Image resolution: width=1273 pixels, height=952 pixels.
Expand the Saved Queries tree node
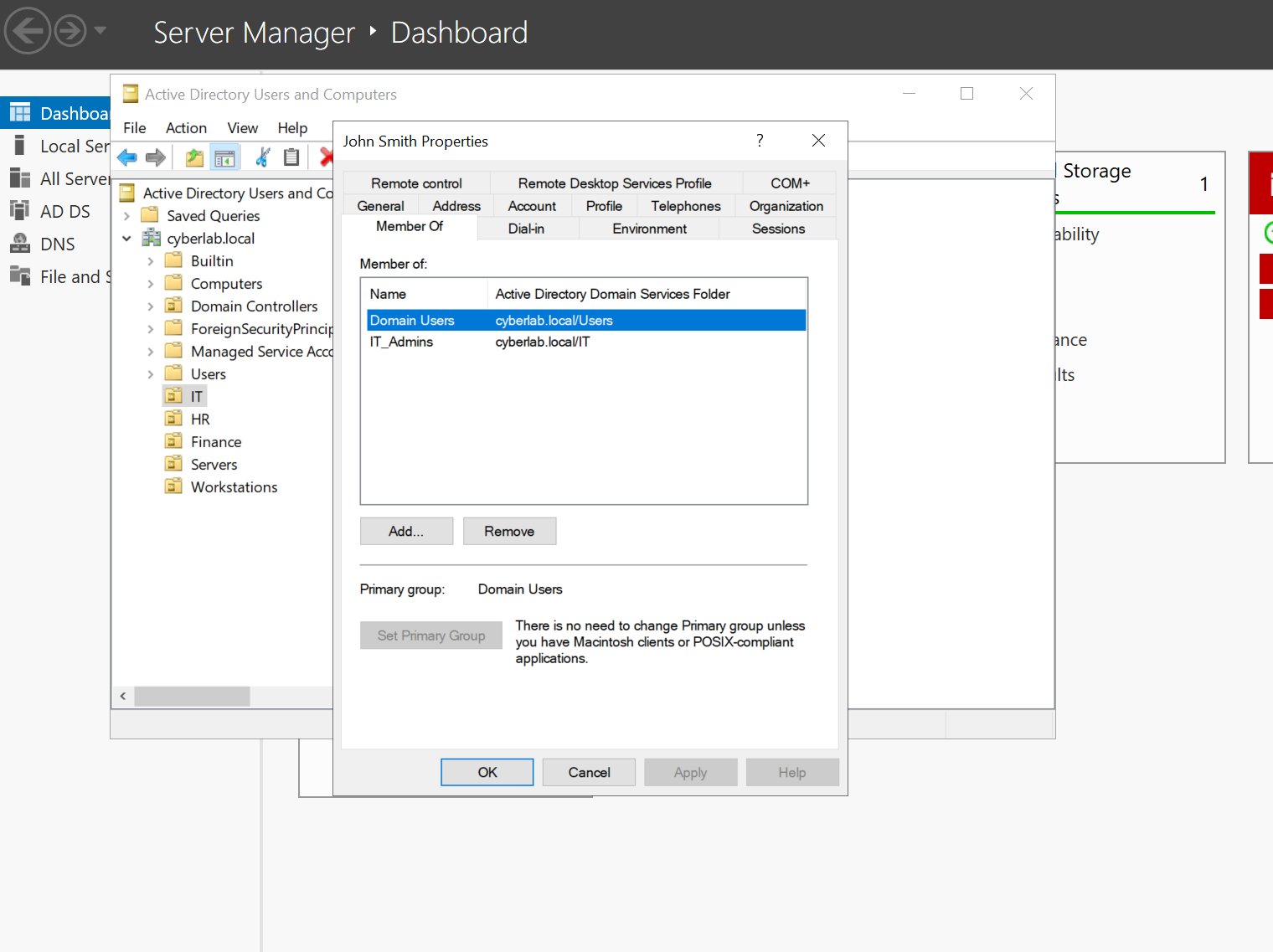pyautogui.click(x=126, y=216)
